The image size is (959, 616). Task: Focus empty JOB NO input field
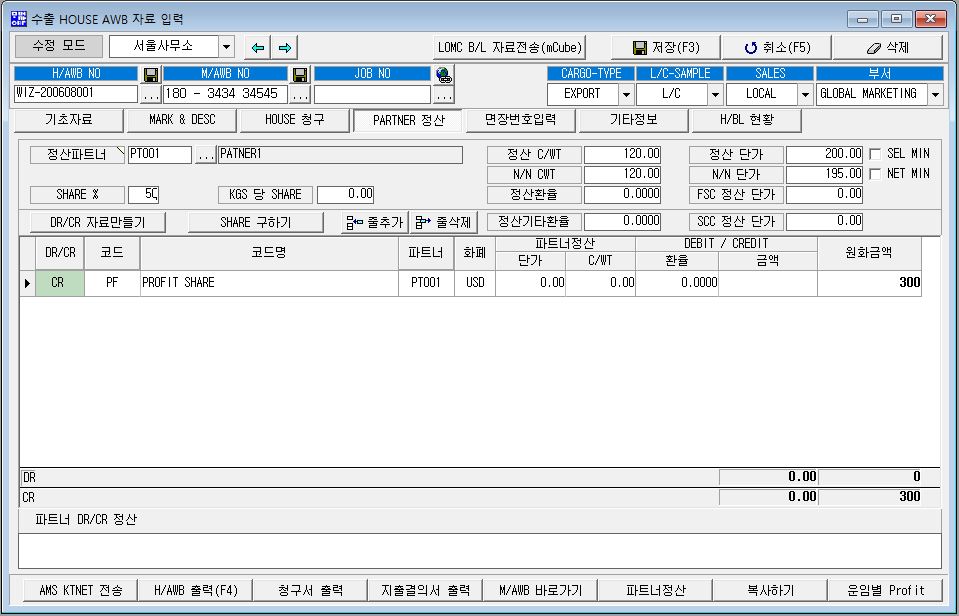(x=372, y=94)
